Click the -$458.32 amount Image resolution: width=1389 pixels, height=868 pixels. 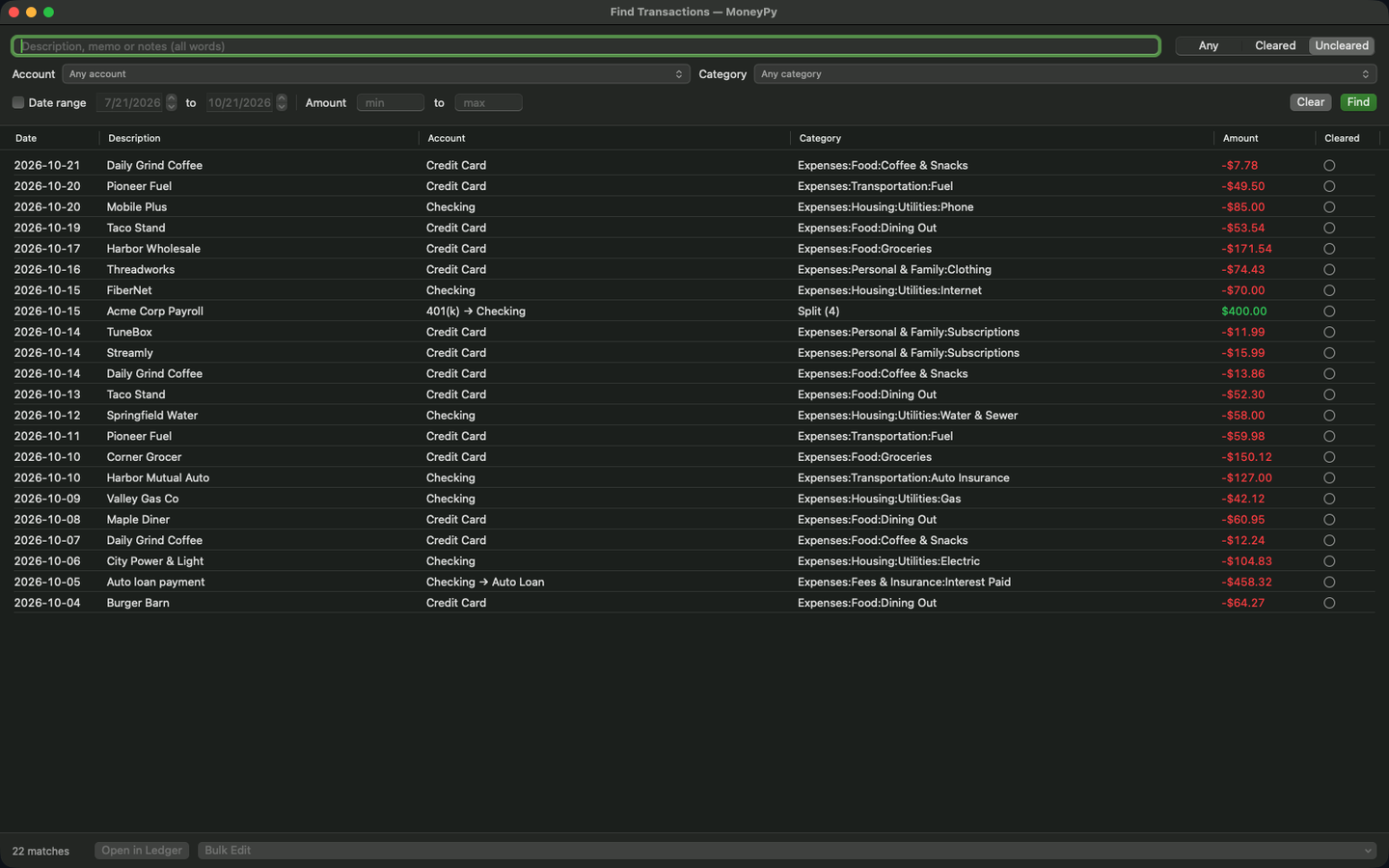pyautogui.click(x=1246, y=583)
